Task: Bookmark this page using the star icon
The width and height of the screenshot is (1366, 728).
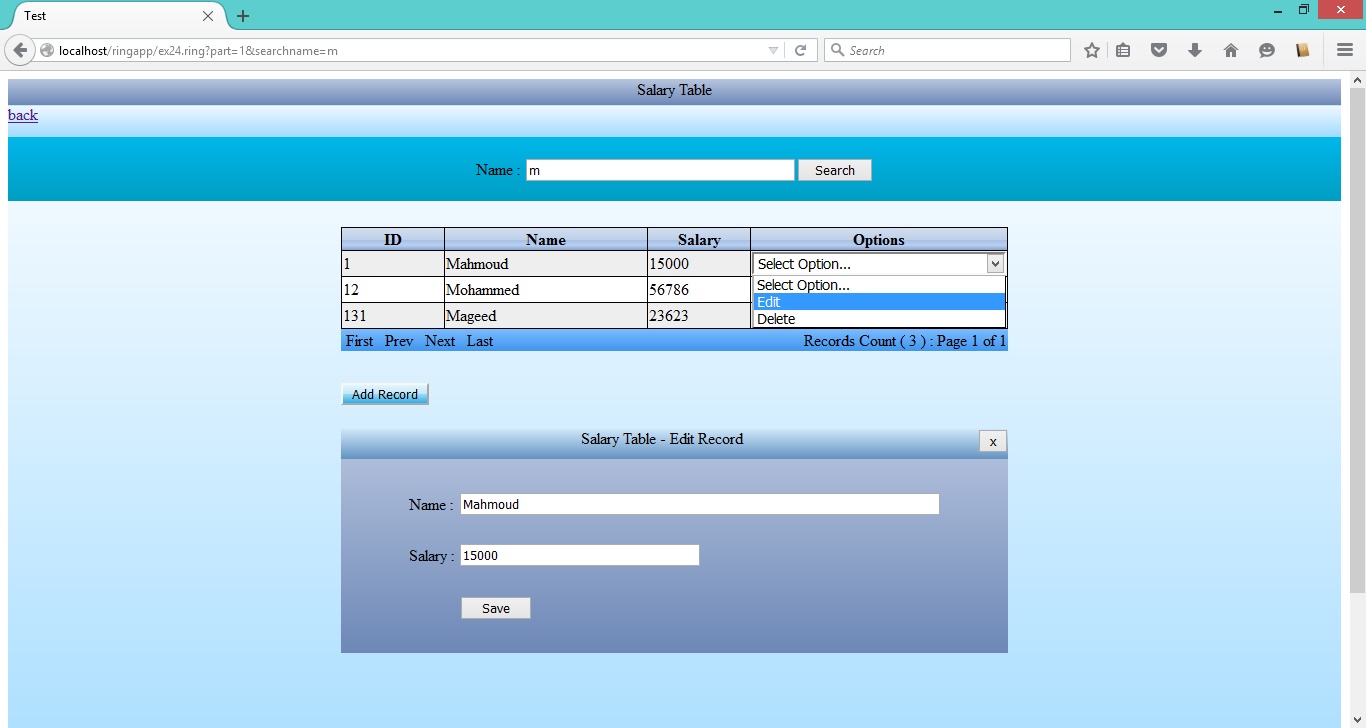Action: click(1091, 49)
